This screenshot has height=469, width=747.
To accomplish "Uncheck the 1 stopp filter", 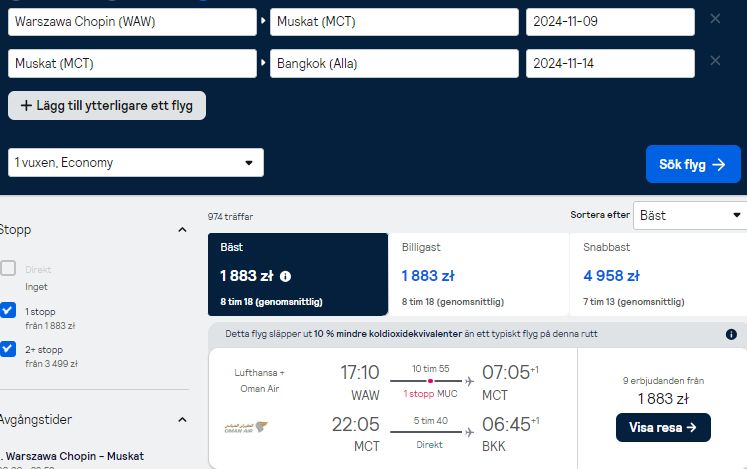I will [x=8, y=310].
